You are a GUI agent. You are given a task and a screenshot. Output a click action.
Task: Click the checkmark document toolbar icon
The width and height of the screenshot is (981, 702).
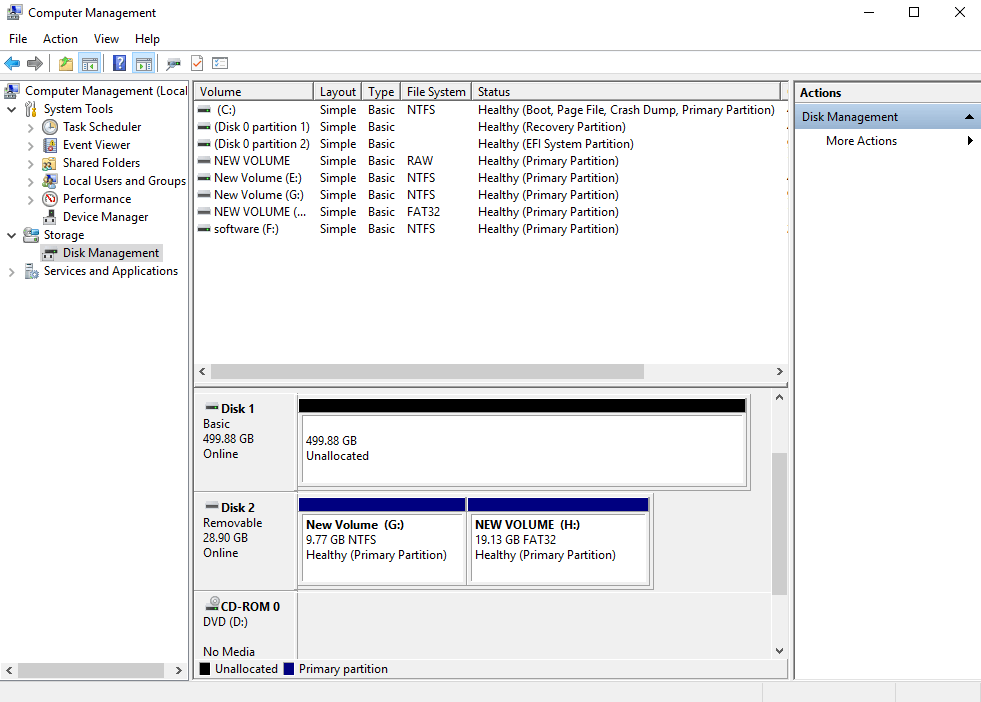click(197, 63)
